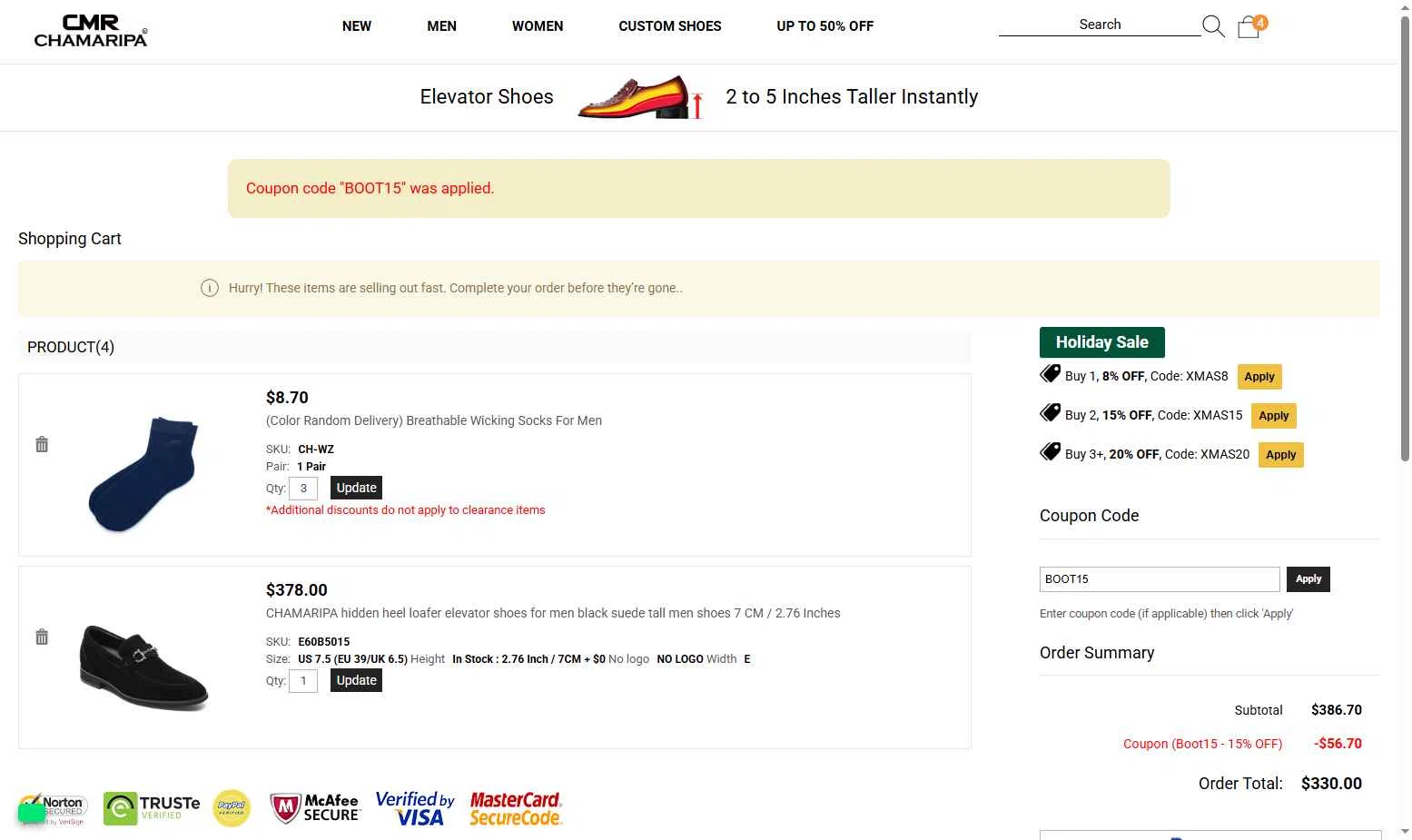The height and width of the screenshot is (840, 1412).
Task: Apply the XMAS8 coupon
Action: (1259, 377)
